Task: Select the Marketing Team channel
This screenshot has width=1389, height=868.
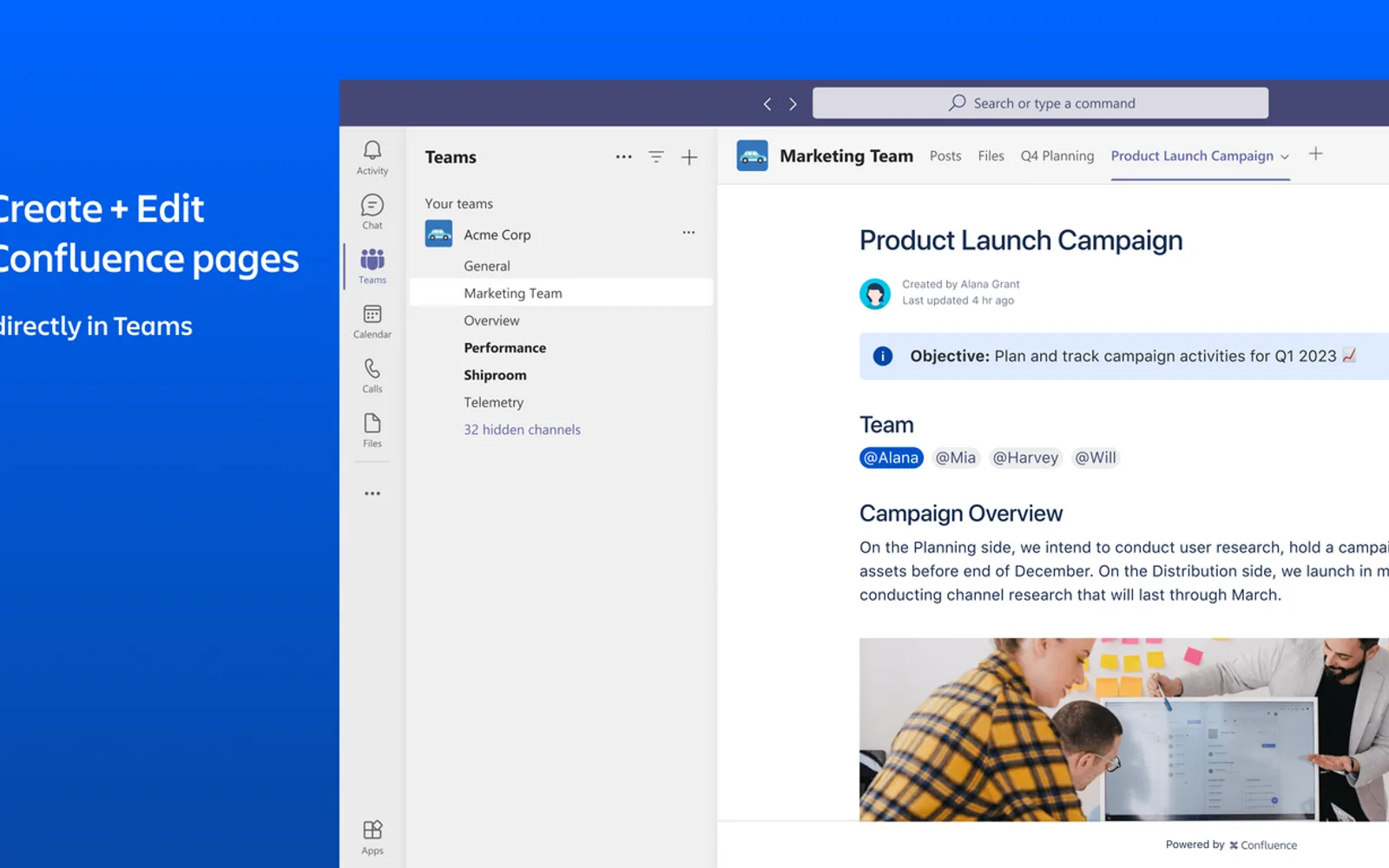Action: [561, 293]
